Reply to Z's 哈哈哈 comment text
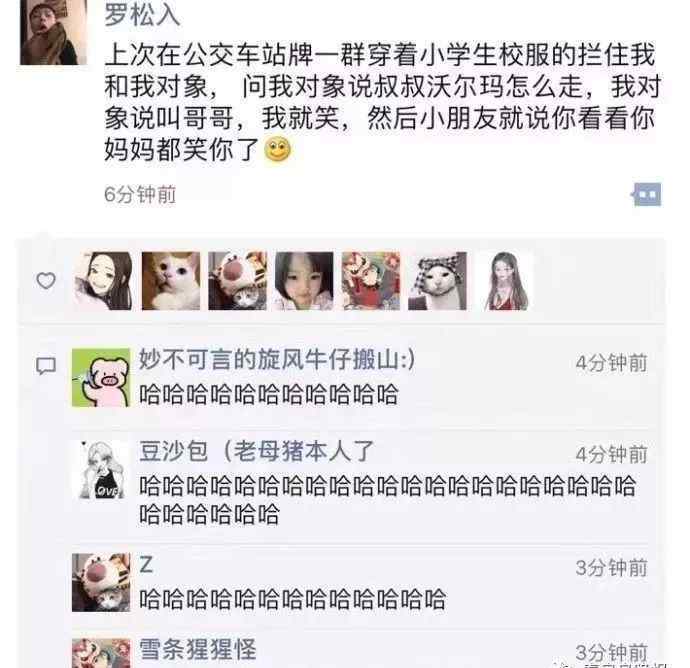The width and height of the screenshot is (690, 668). pyautogui.click(x=292, y=599)
